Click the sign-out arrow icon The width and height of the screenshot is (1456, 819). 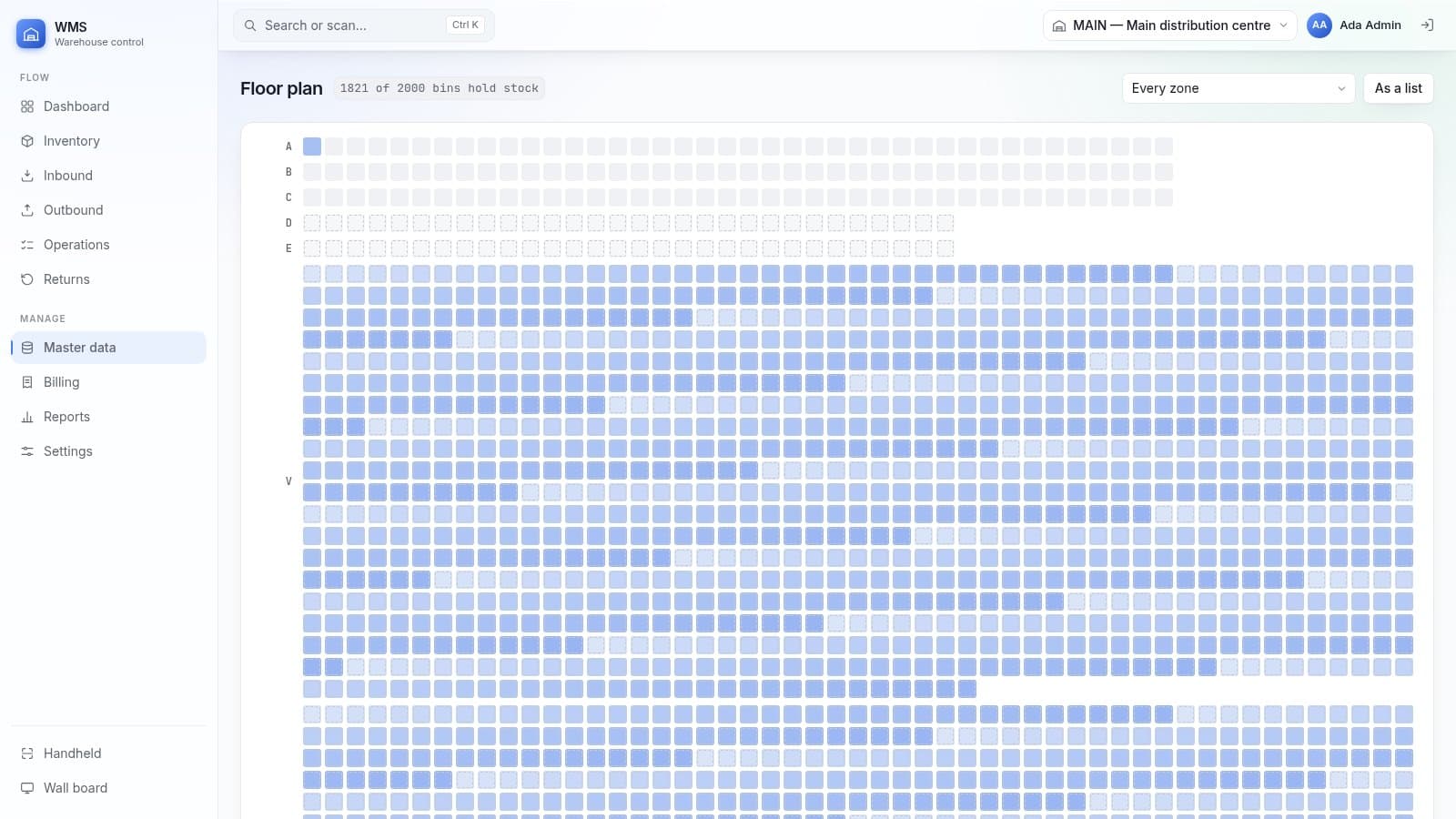(x=1427, y=25)
